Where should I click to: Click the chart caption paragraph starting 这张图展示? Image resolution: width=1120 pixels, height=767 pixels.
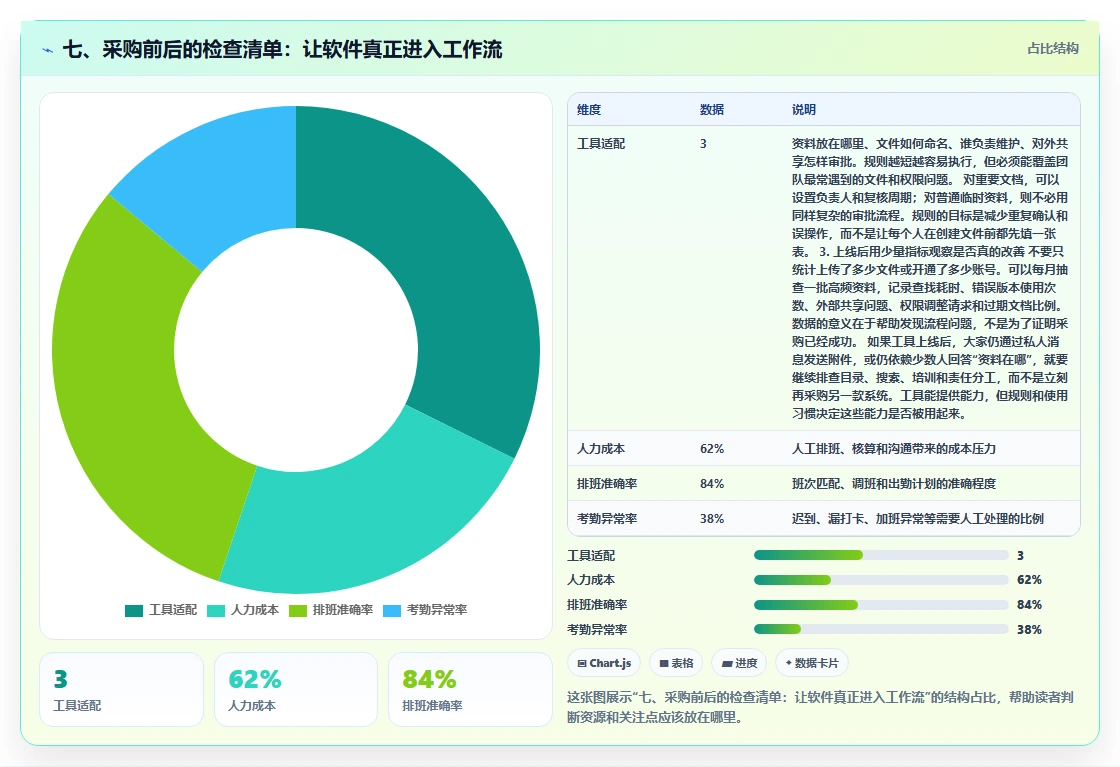tap(821, 707)
